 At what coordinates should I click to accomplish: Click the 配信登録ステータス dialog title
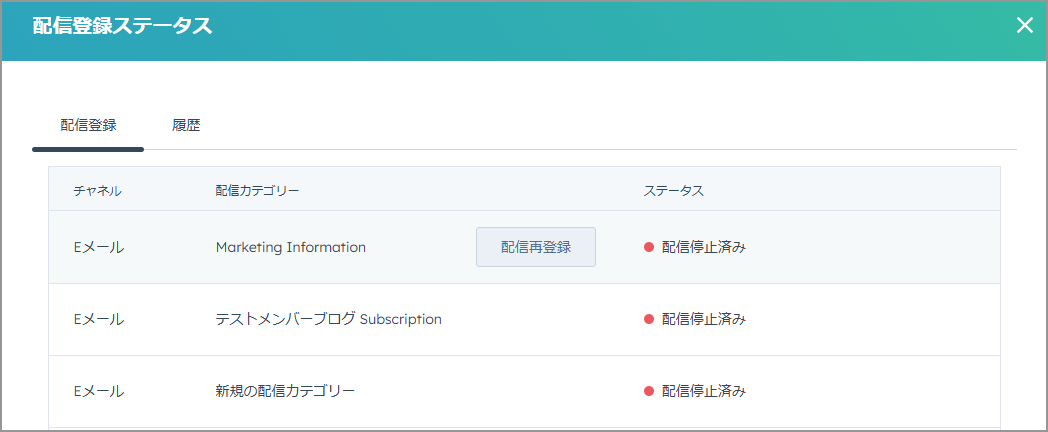[122, 26]
